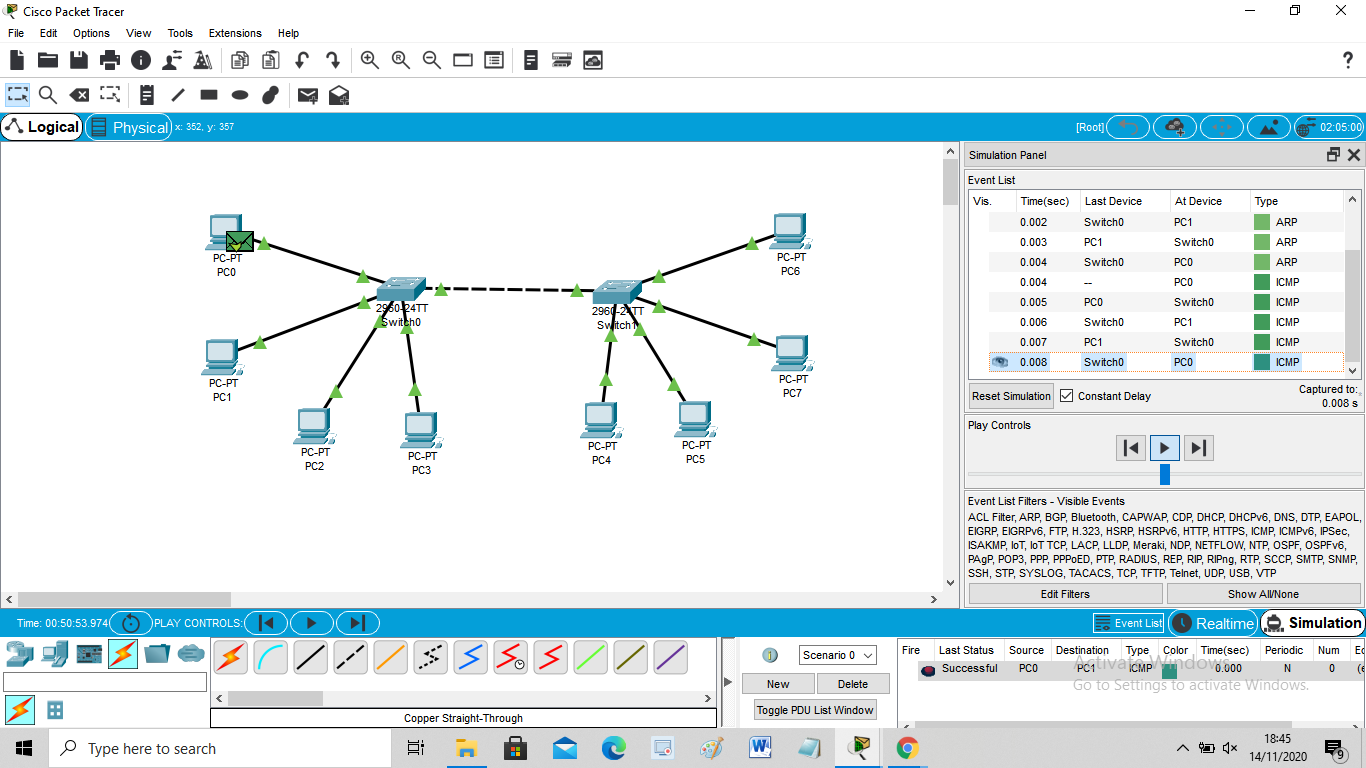Step forward in Simulation Panel controls

[x=1199, y=448]
